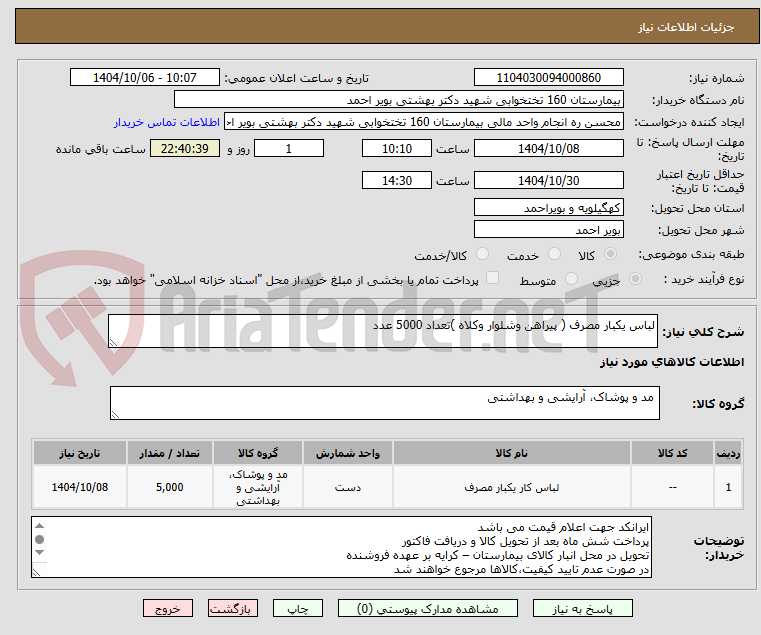Click resize grip of buyer notes textarea
The height and width of the screenshot is (635, 761).
(36, 573)
